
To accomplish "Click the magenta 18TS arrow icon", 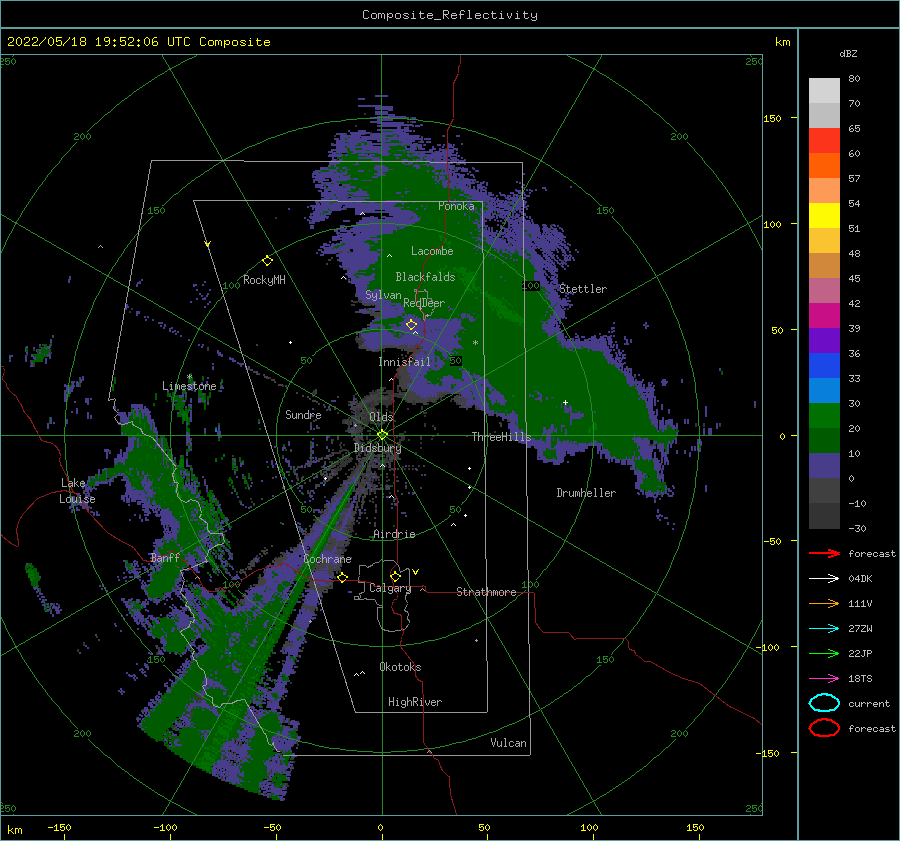I will (824, 679).
